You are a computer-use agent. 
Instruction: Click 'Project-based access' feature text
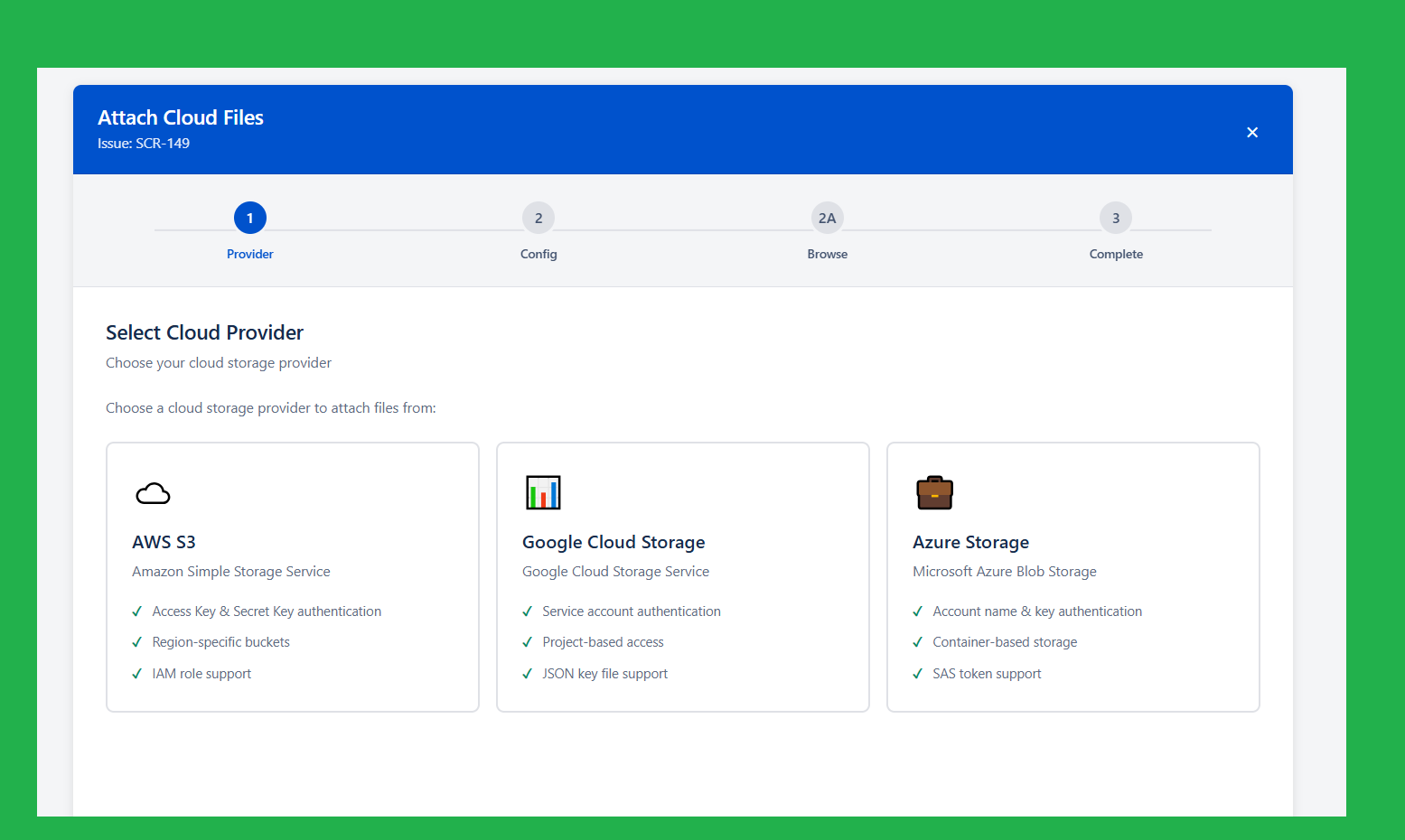pos(603,642)
